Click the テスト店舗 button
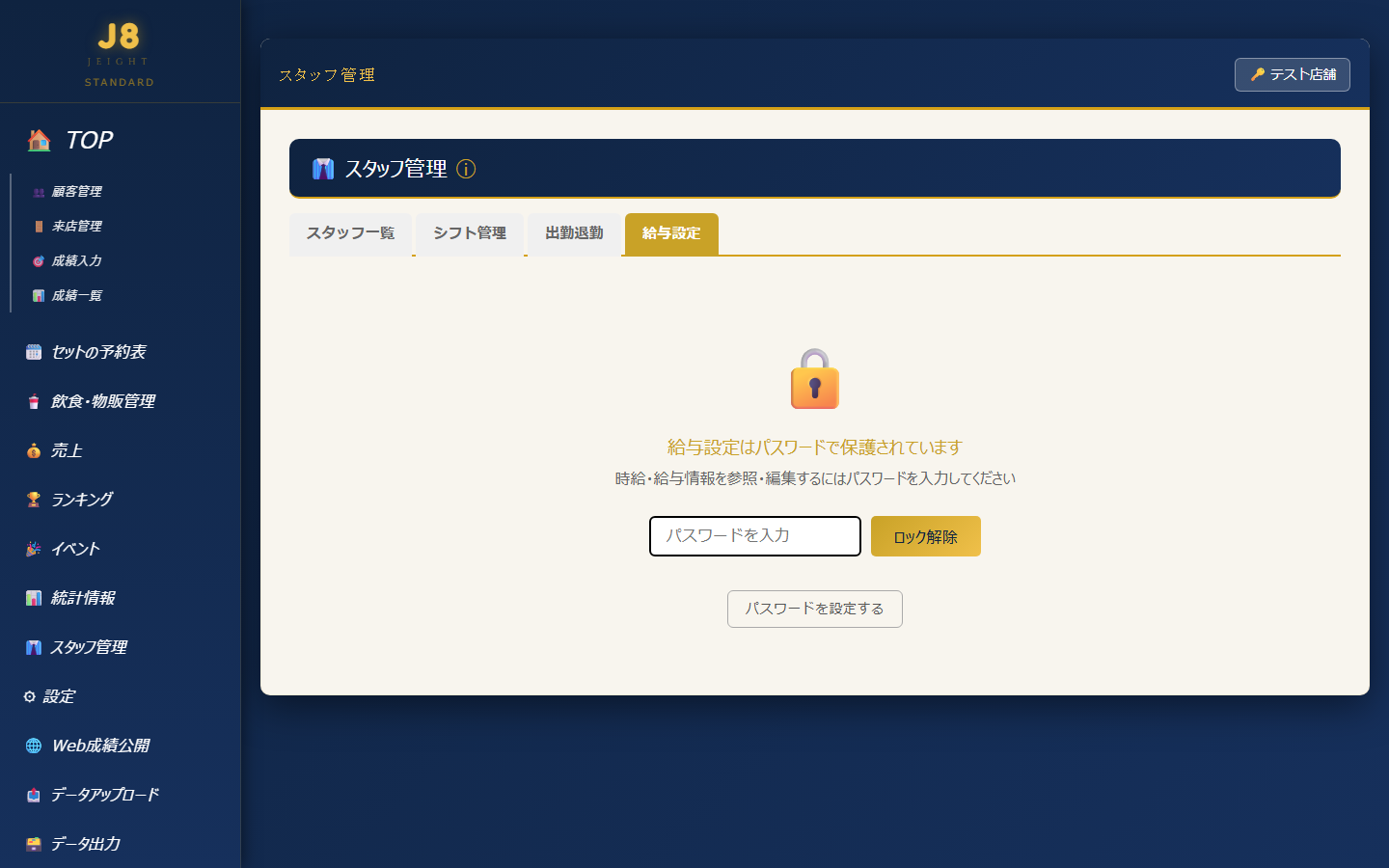Viewport: 1389px width, 868px height. (1293, 74)
